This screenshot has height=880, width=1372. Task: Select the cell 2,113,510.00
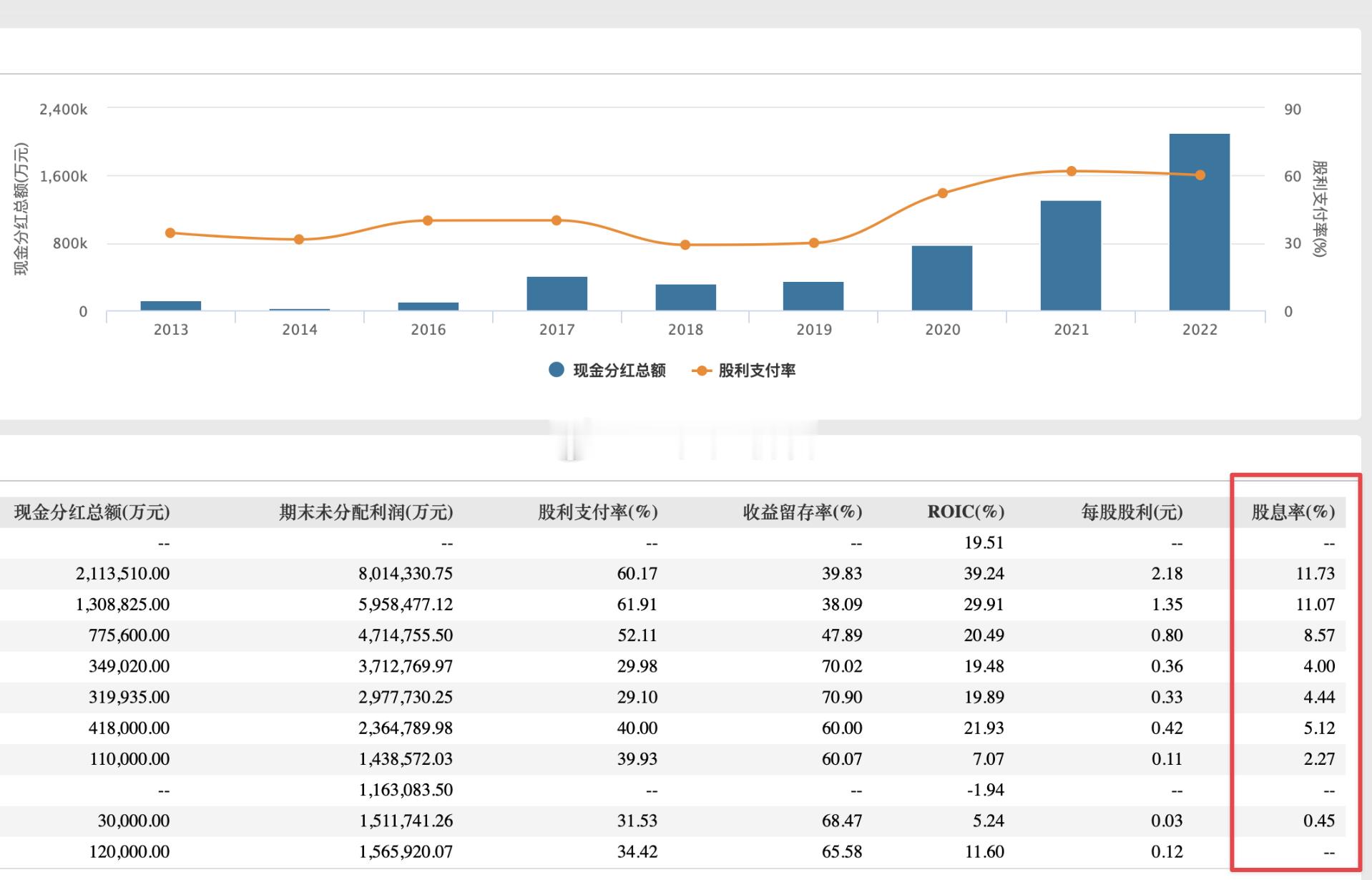tap(123, 574)
